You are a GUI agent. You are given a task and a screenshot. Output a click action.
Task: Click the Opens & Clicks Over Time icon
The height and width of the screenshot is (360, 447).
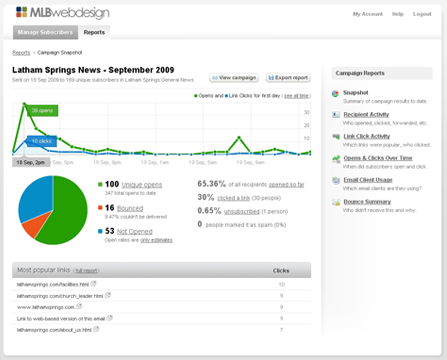click(336, 159)
